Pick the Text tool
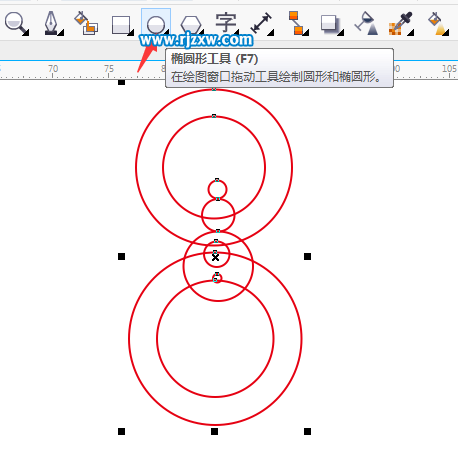The width and height of the screenshot is (458, 462). 226,23
